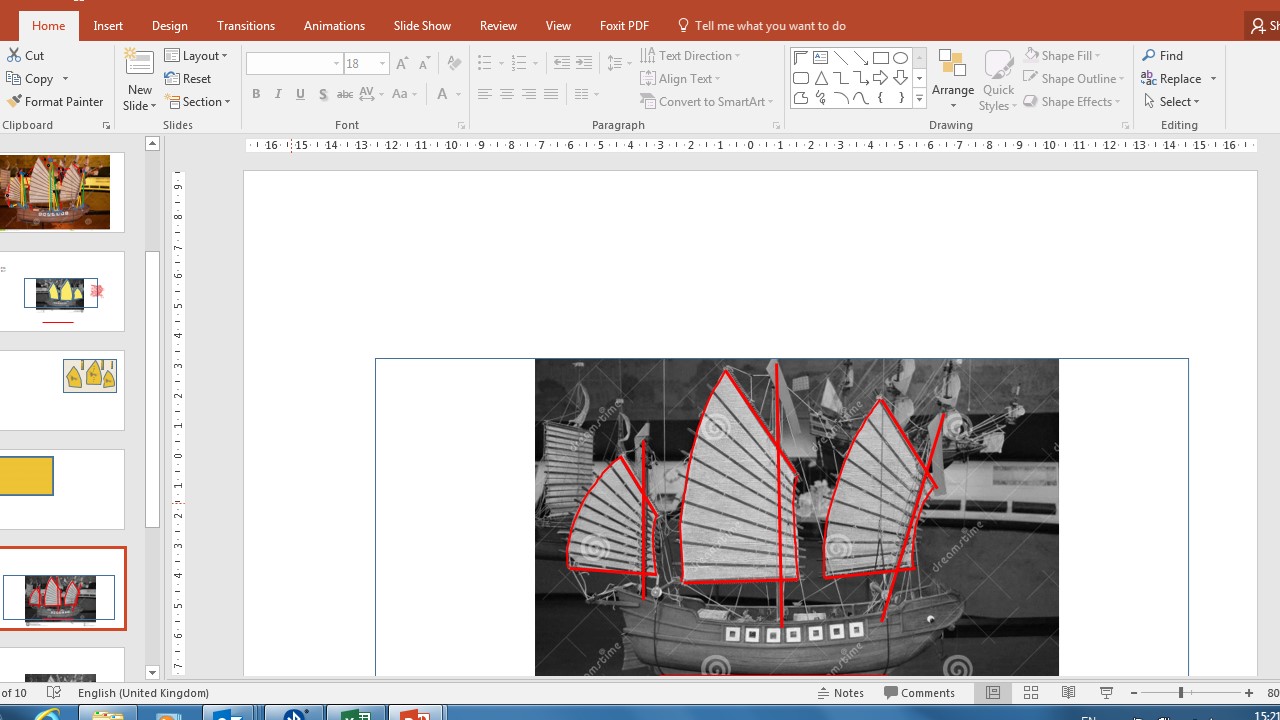Open Shape Fill options
The height and width of the screenshot is (720, 1280).
pos(1062,55)
